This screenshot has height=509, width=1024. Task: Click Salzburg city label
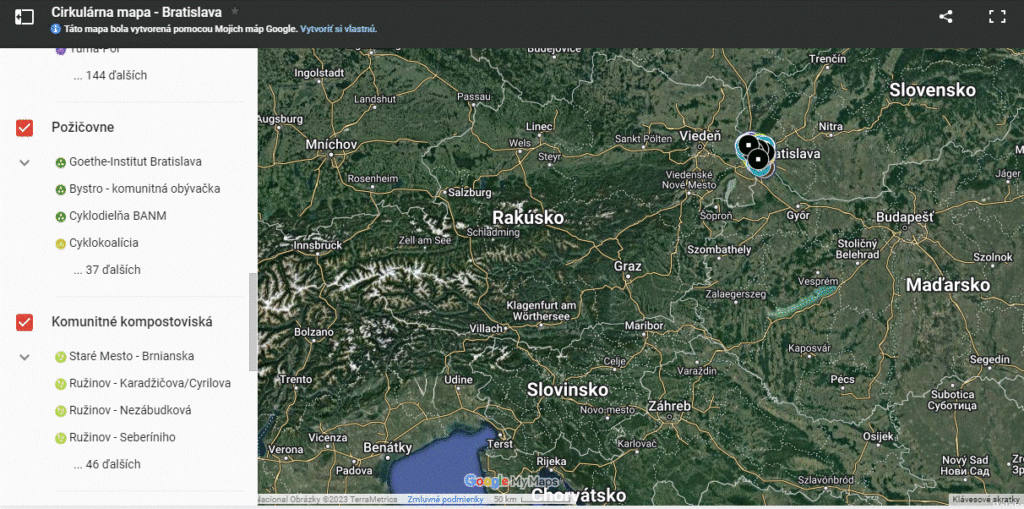(x=470, y=193)
